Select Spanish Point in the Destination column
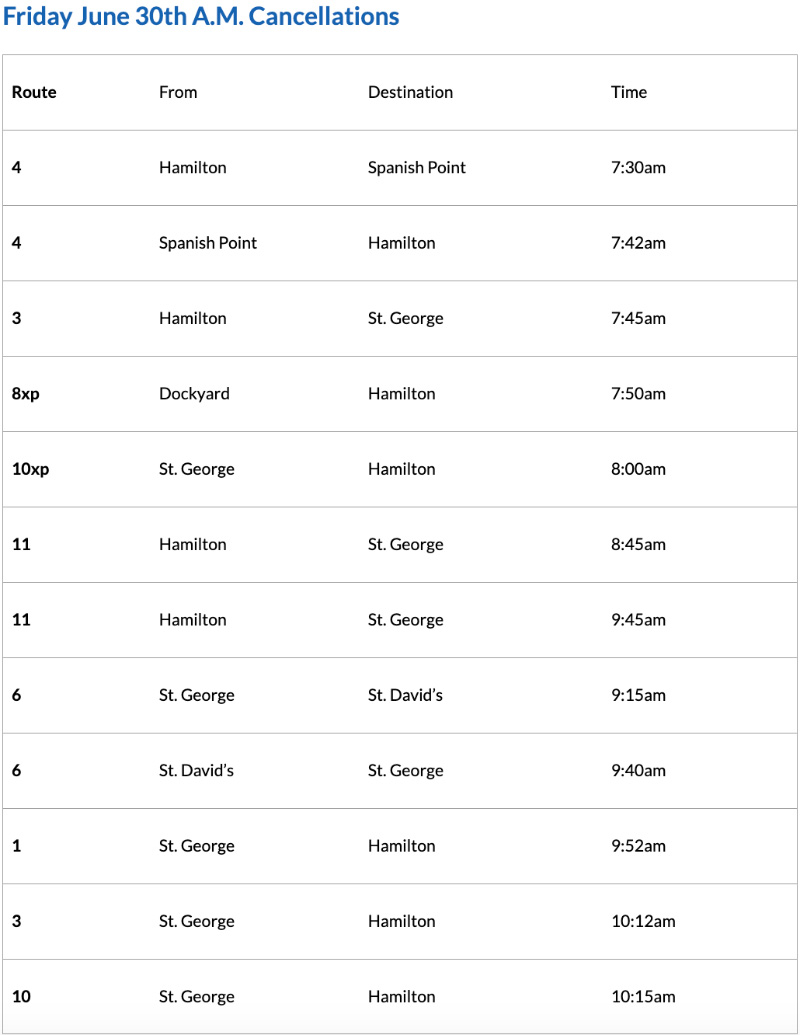The height and width of the screenshot is (1035, 800). pyautogui.click(x=417, y=168)
